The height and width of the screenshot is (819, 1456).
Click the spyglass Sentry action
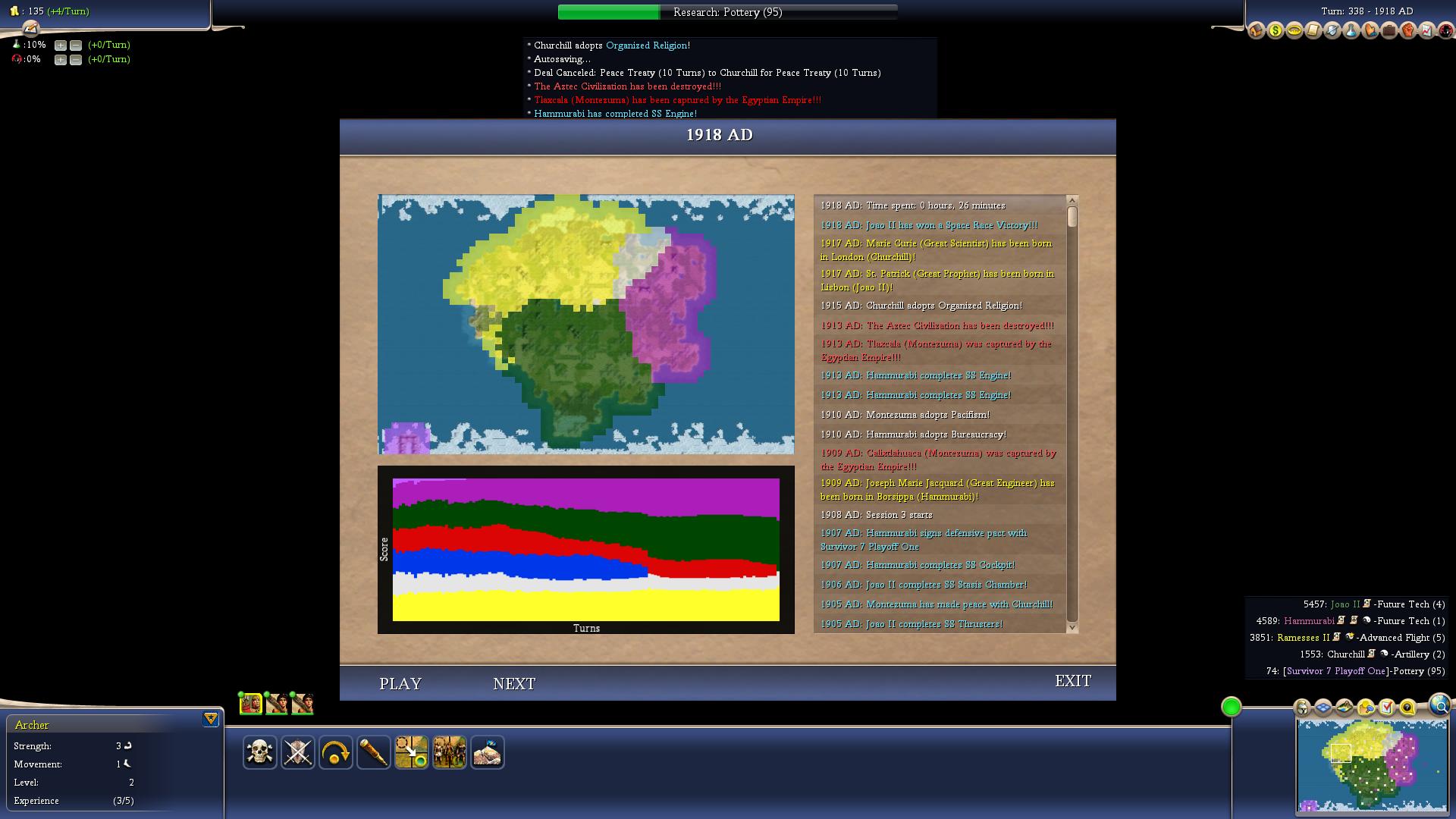[x=374, y=752]
